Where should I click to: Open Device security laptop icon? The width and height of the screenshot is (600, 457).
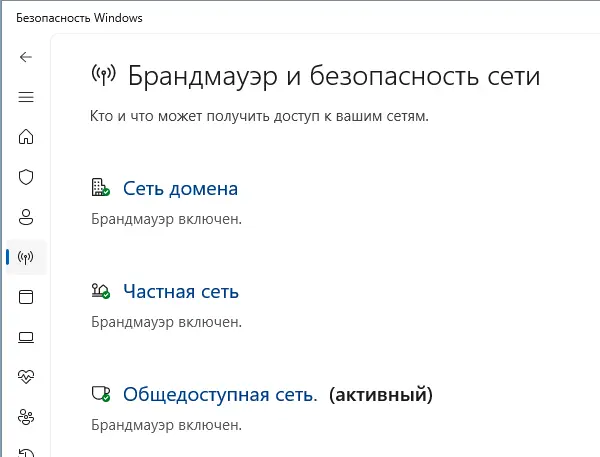26,337
